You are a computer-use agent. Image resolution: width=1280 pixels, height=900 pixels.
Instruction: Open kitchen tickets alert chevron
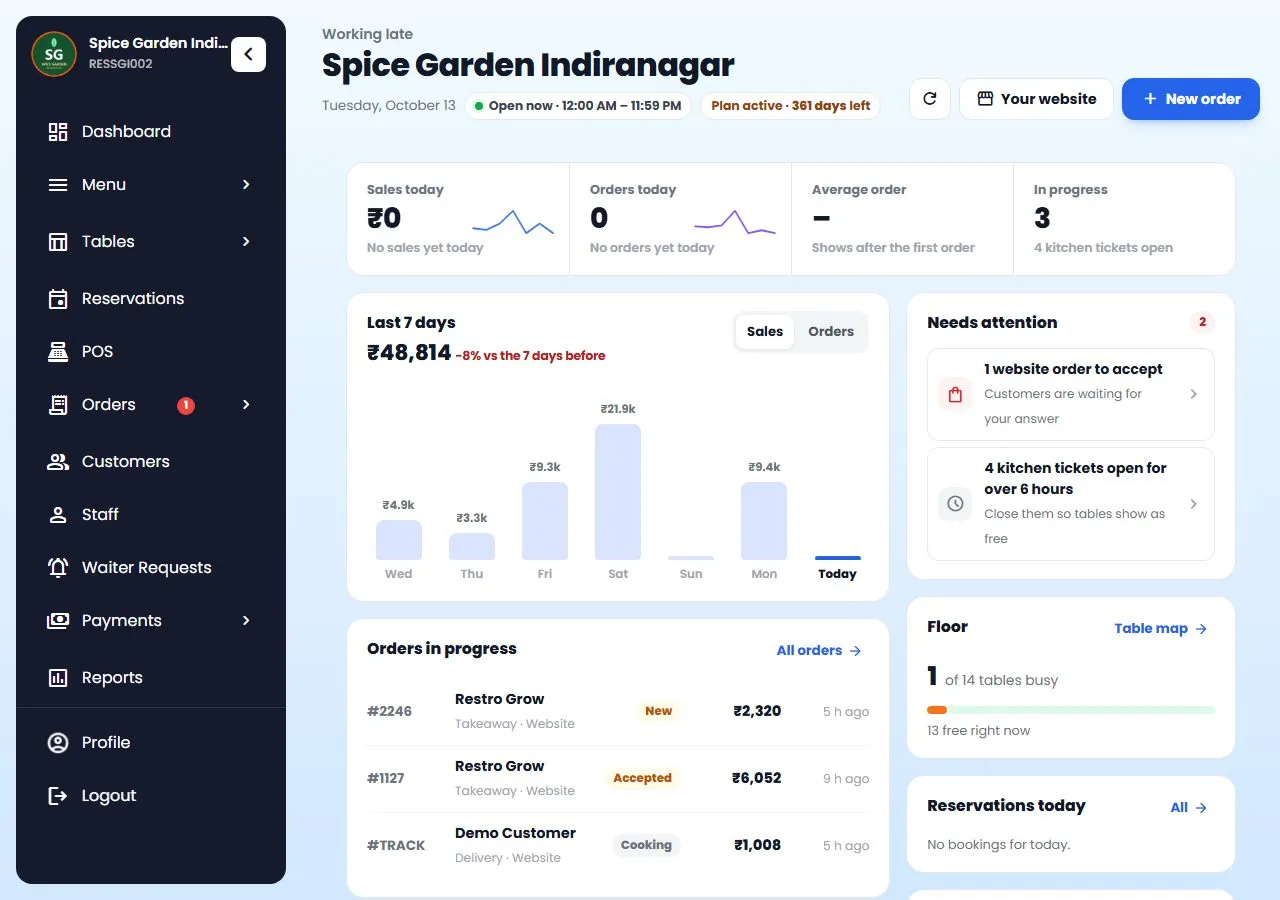click(1193, 504)
